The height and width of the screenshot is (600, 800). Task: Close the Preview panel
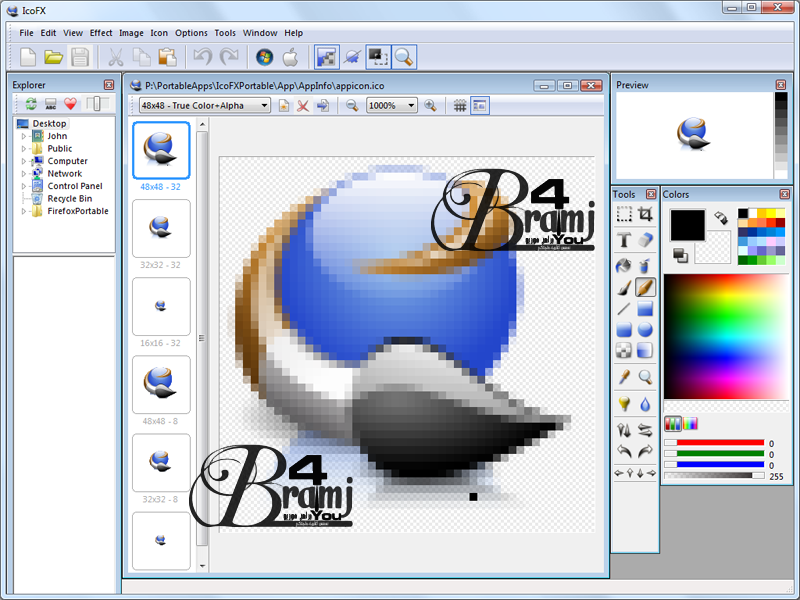[x=781, y=85]
